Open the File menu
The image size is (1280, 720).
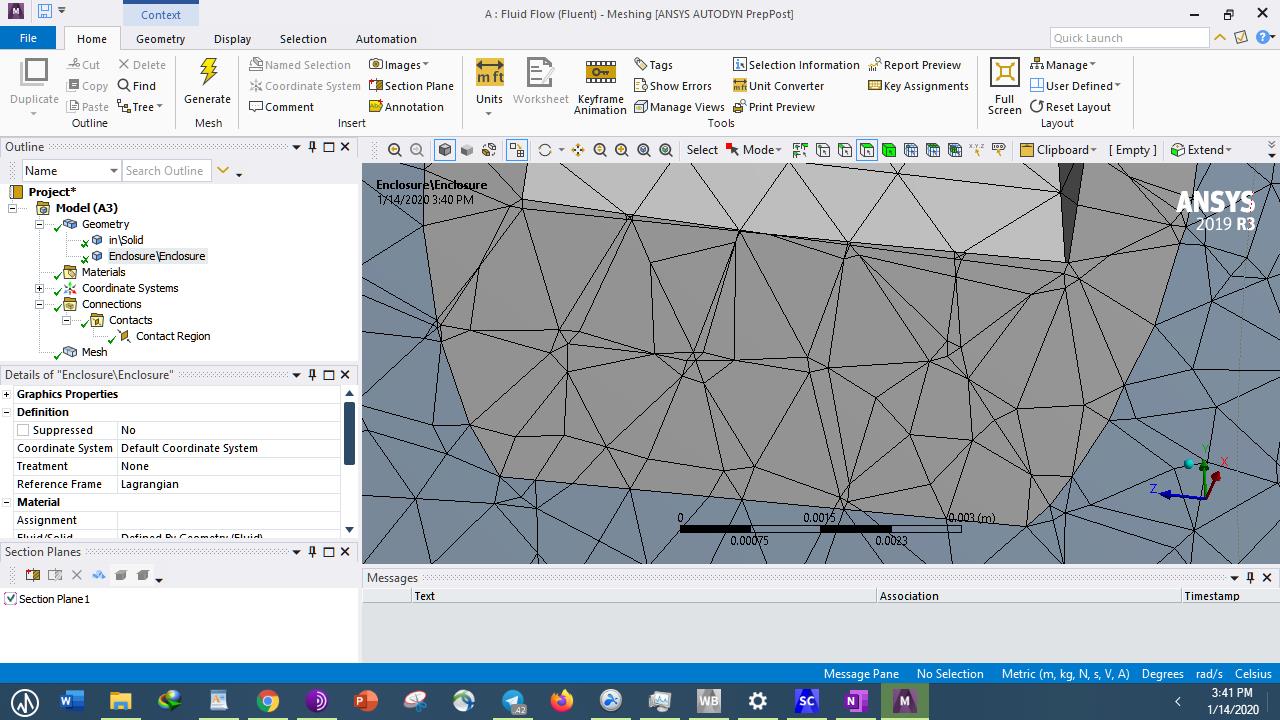tap(28, 38)
